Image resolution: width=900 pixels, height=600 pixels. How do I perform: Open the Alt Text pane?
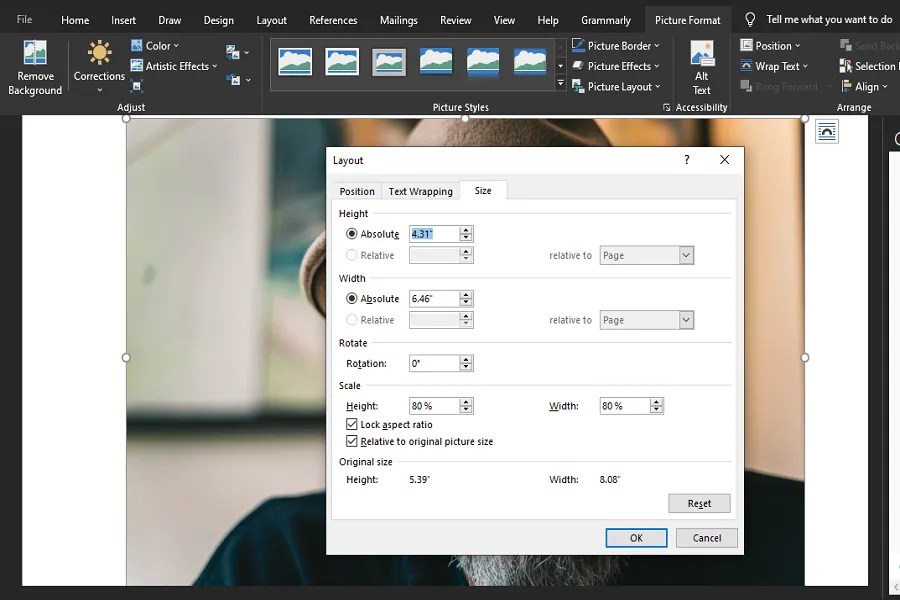[703, 67]
